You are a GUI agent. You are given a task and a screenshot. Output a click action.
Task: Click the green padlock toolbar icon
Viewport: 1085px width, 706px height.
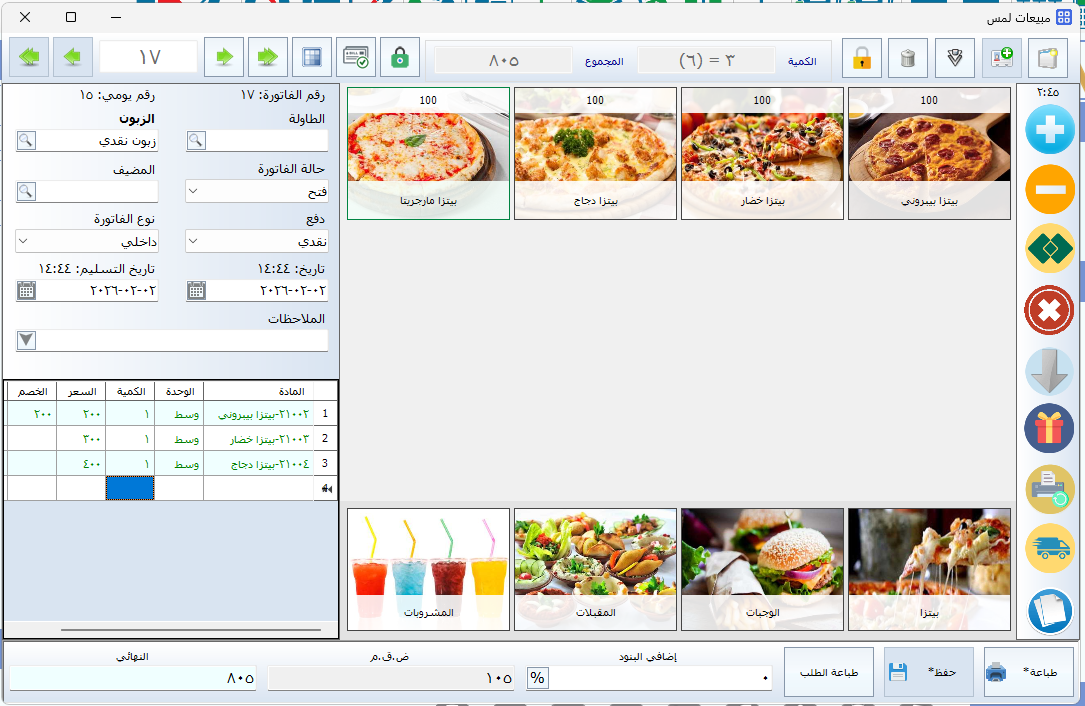coord(400,58)
